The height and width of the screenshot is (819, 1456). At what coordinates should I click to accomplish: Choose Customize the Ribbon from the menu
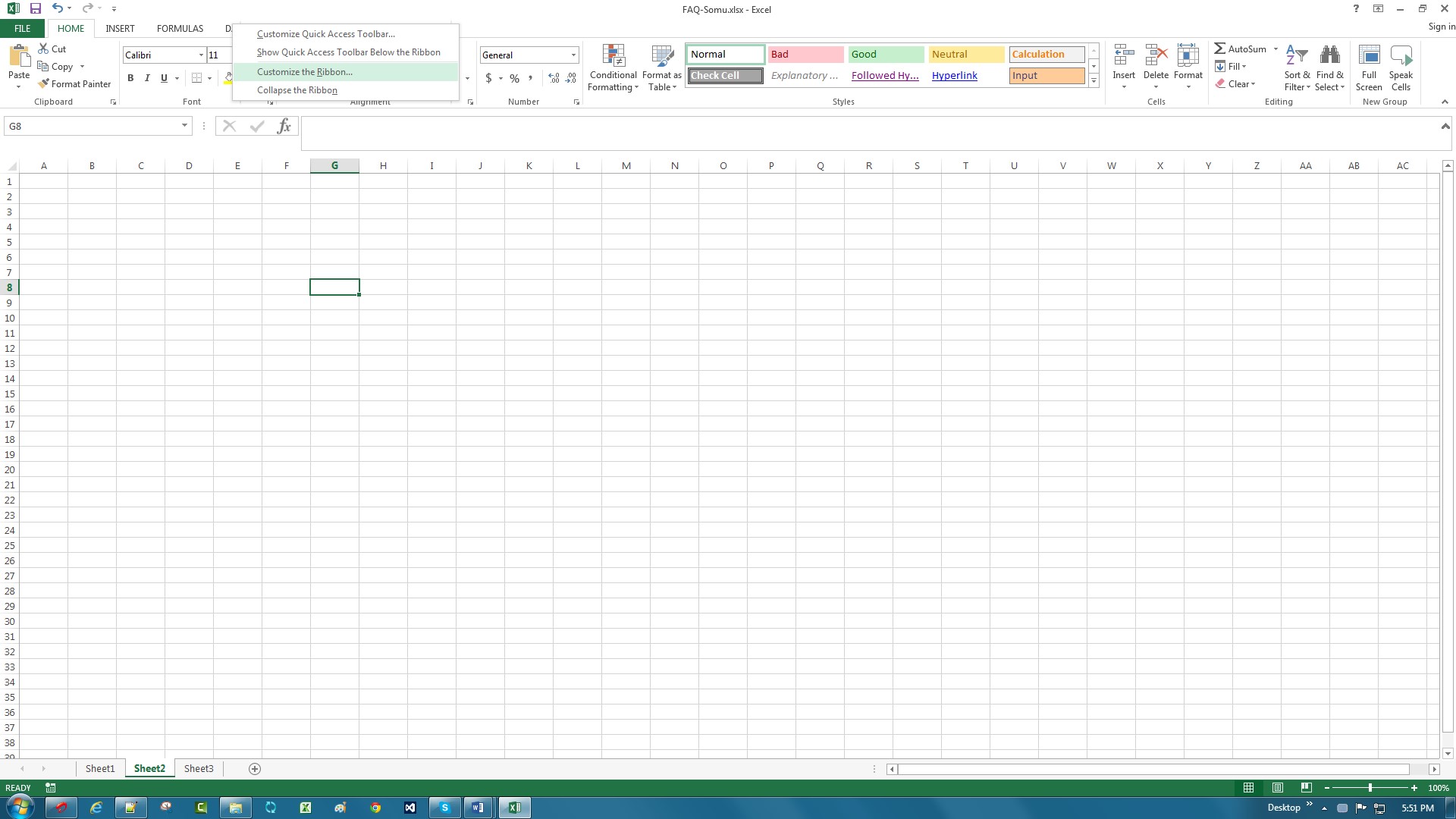point(304,71)
